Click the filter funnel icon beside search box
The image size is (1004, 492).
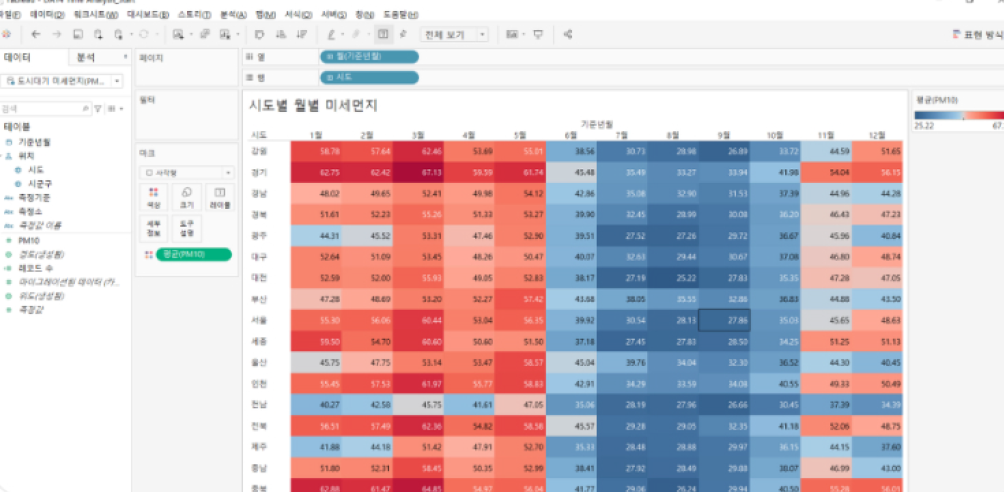point(98,109)
